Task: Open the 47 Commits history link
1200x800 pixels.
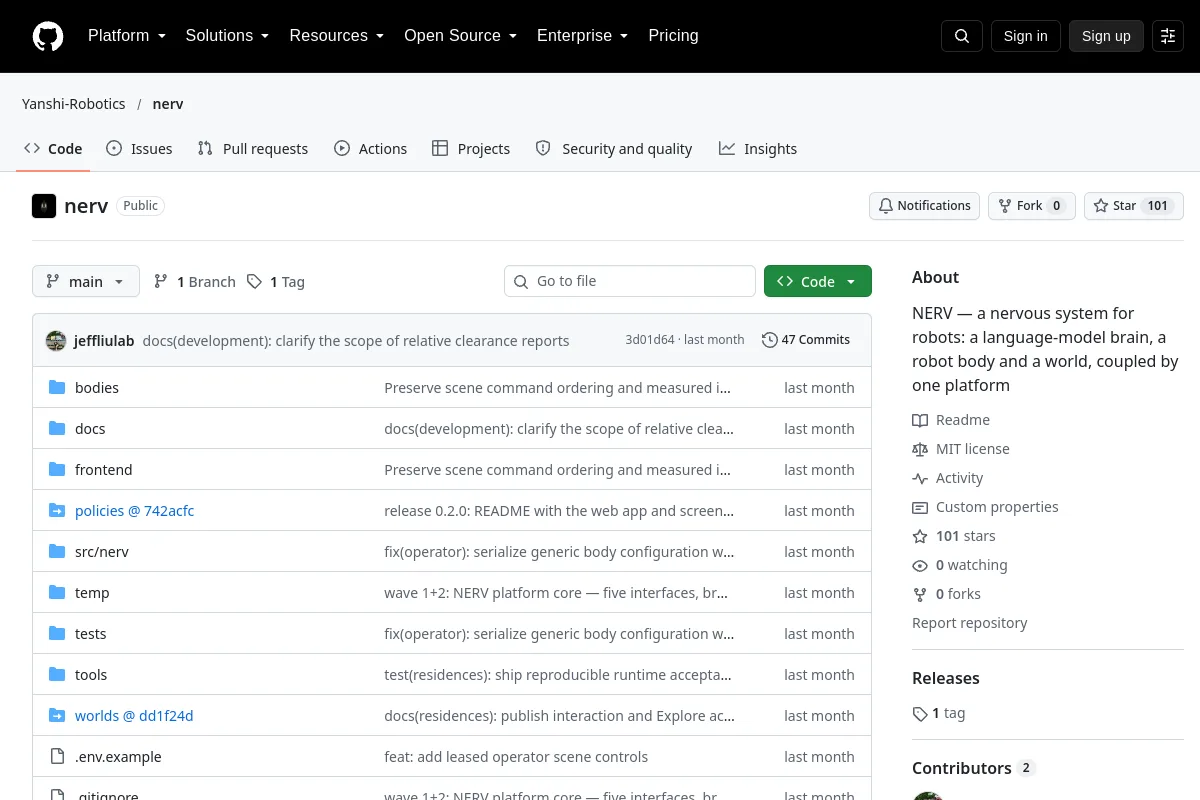Action: [806, 340]
